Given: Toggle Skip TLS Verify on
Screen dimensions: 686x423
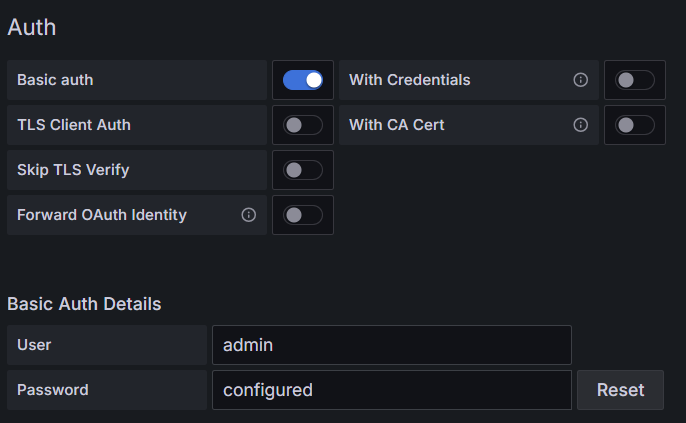Looking at the screenshot, I should (x=303, y=170).
